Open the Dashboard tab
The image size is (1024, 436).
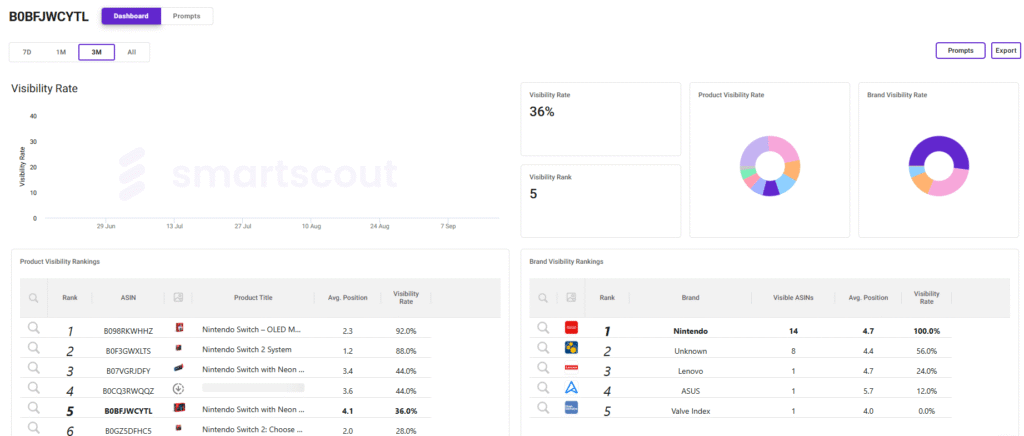[x=131, y=16]
